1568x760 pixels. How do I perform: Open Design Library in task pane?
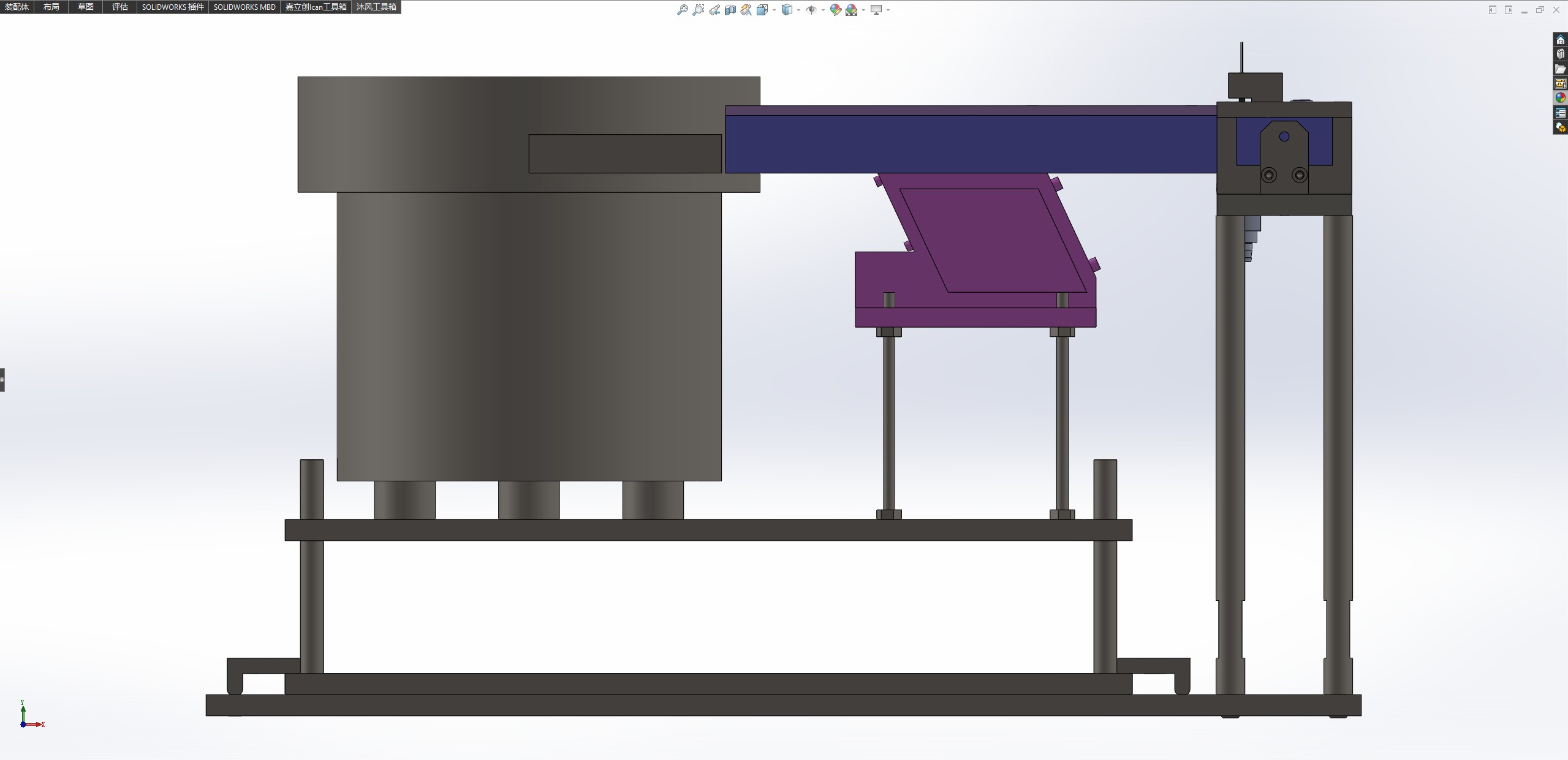click(x=1560, y=54)
